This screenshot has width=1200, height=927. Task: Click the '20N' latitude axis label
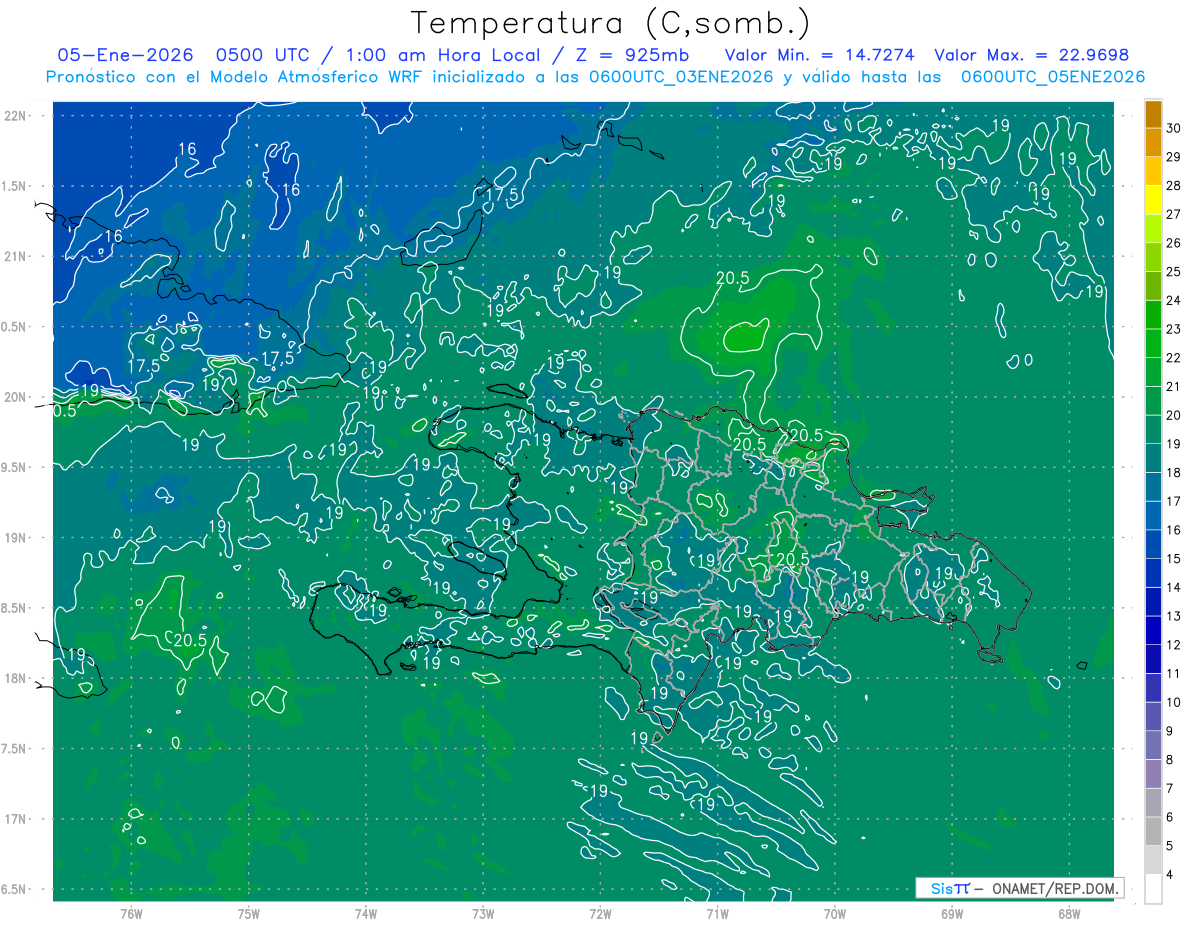17,397
